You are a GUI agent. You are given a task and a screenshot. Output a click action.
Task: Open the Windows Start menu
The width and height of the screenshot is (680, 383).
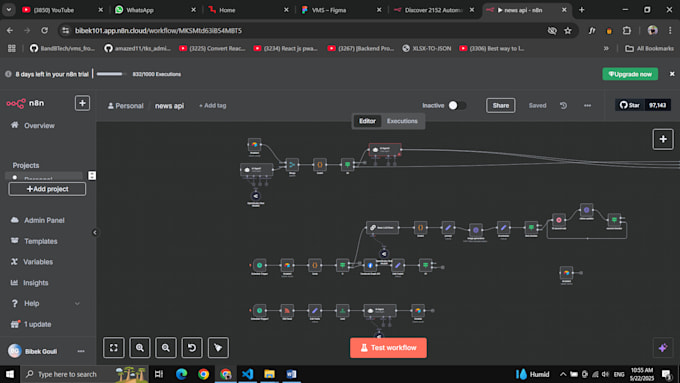pos(10,374)
